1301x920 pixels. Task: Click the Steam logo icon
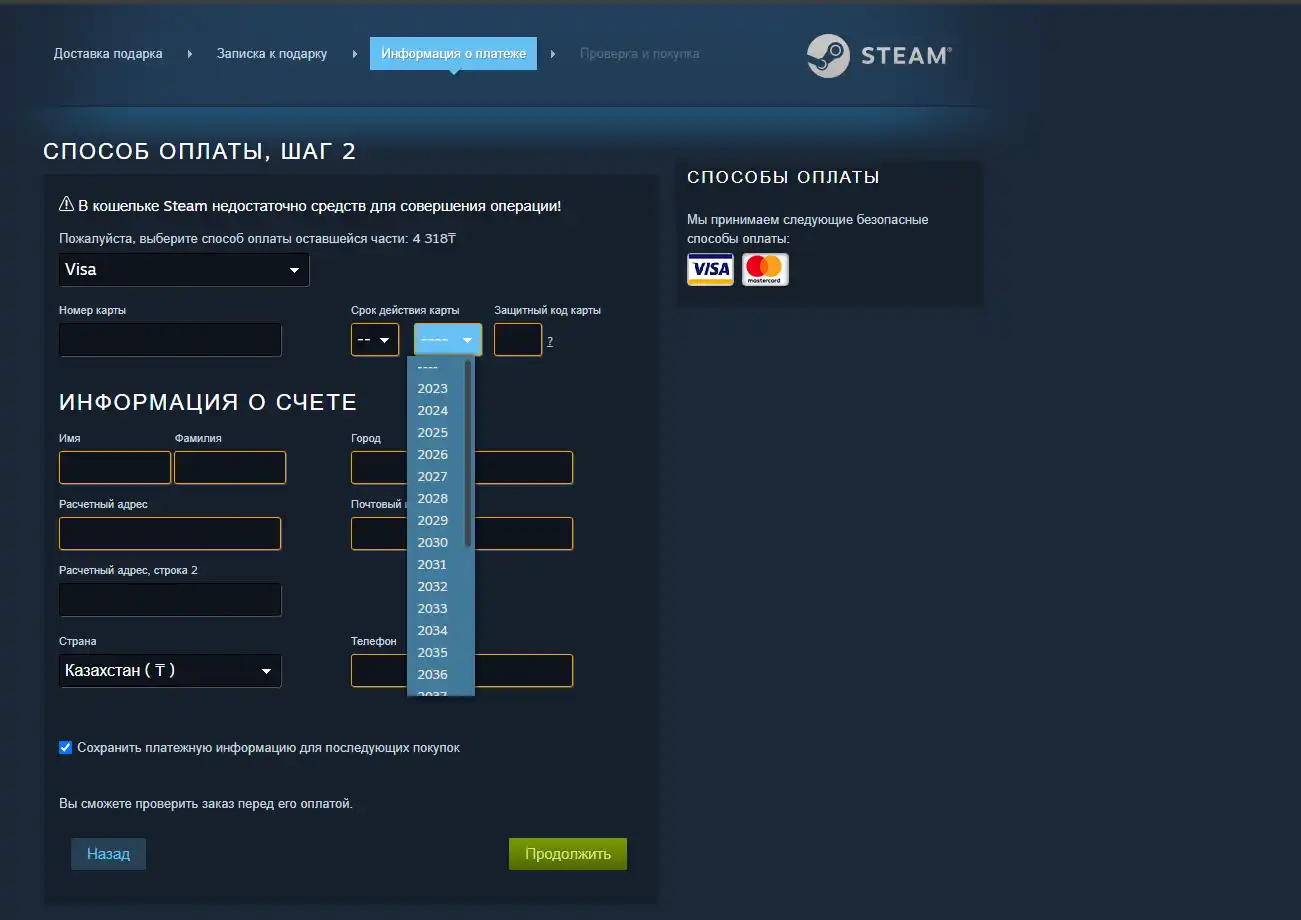tap(828, 55)
